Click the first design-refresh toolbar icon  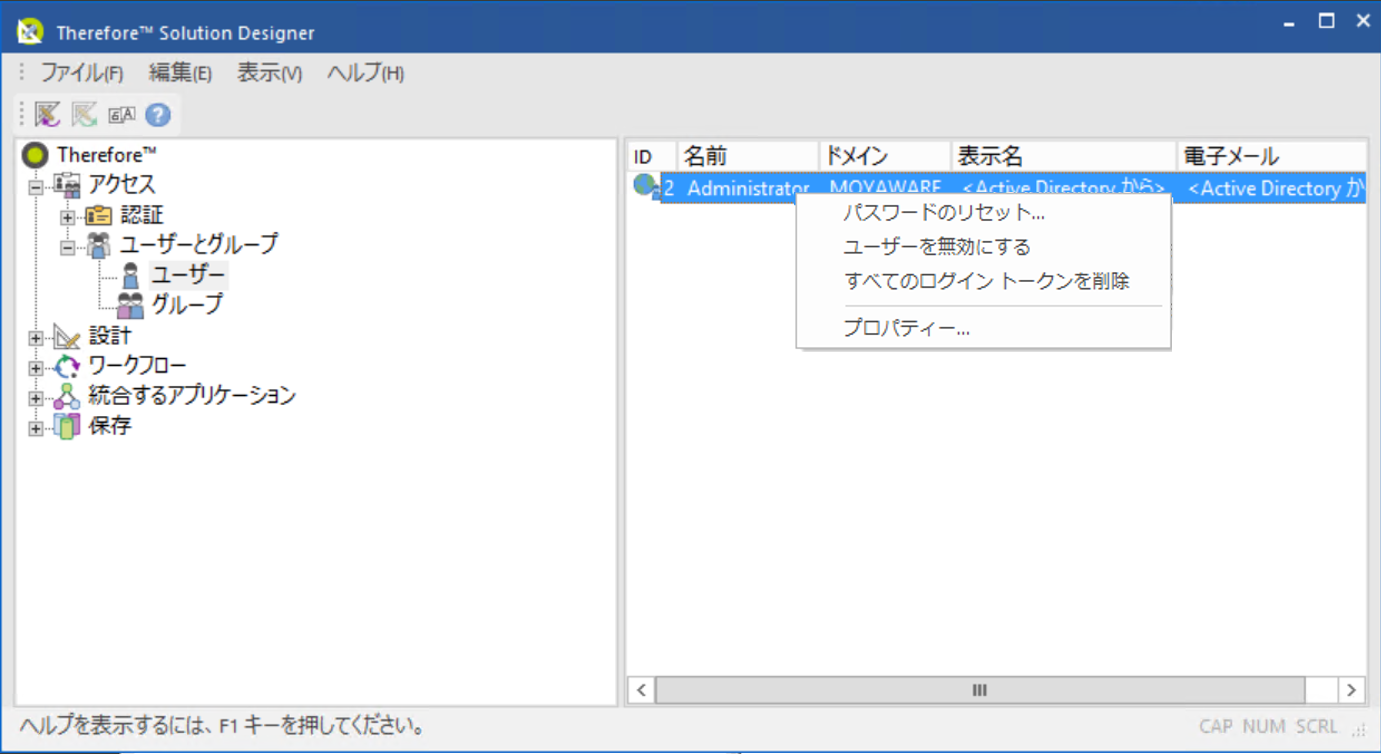coord(48,115)
